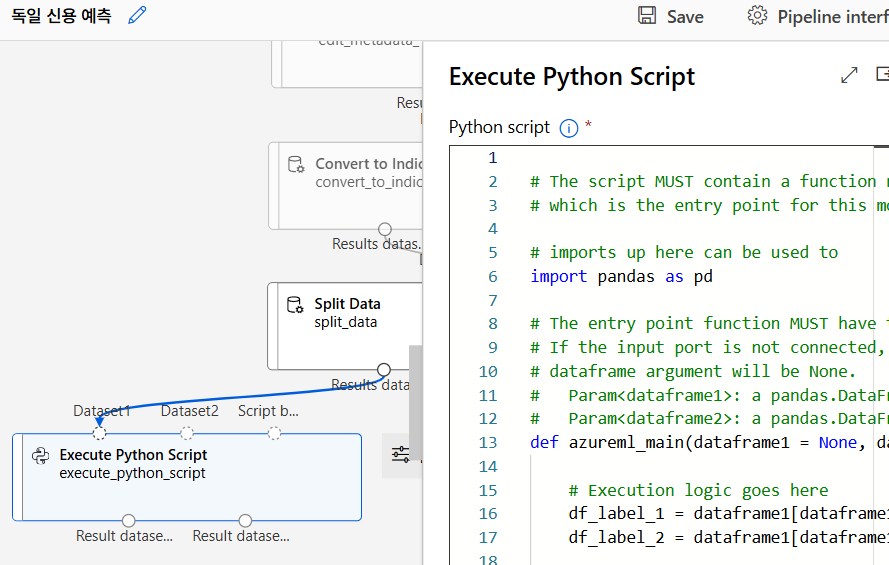Click the import pandas line in editor

pyautogui.click(x=621, y=276)
